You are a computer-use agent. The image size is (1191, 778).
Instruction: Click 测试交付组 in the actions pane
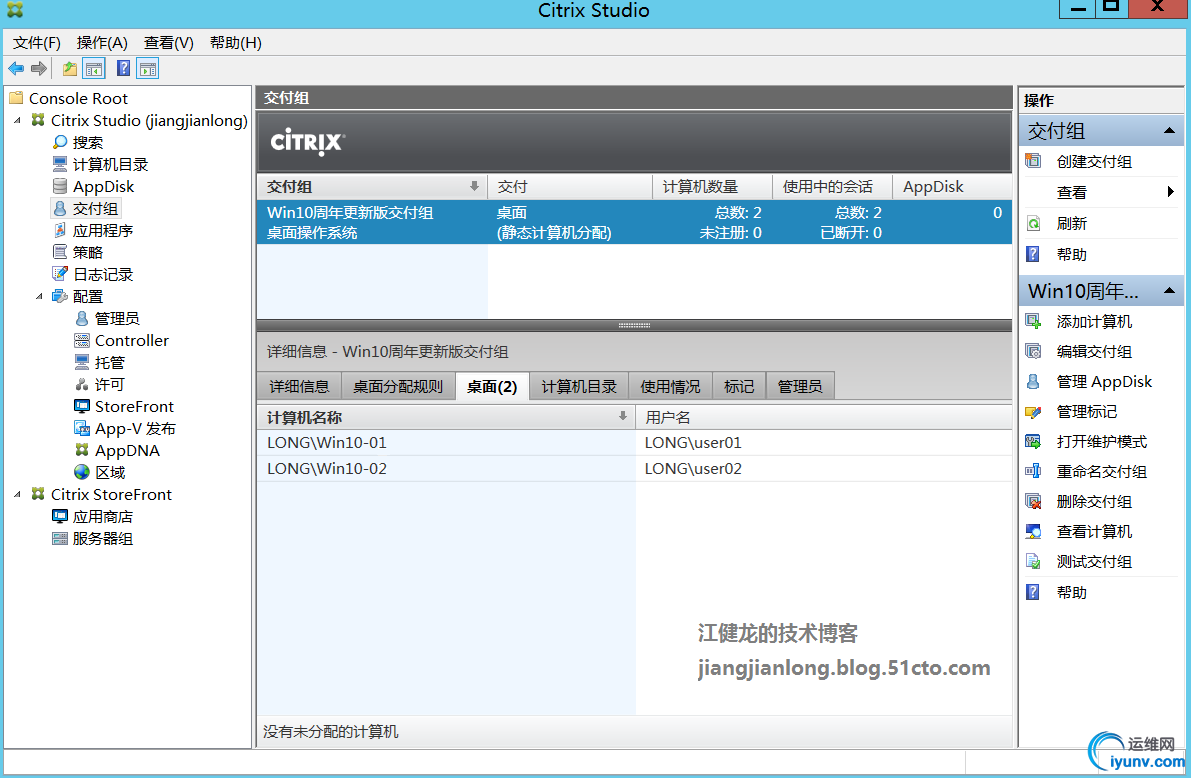[1094, 561]
